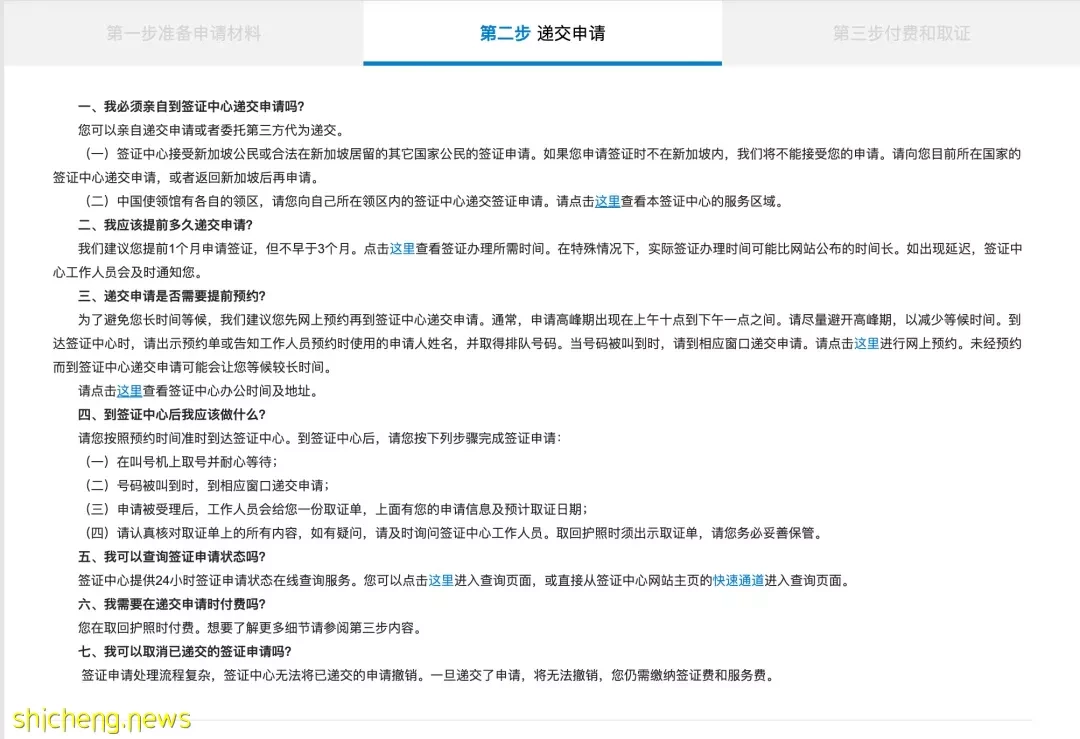Select heading 七、我可以取消已递交的签证申请吗?

point(185,651)
